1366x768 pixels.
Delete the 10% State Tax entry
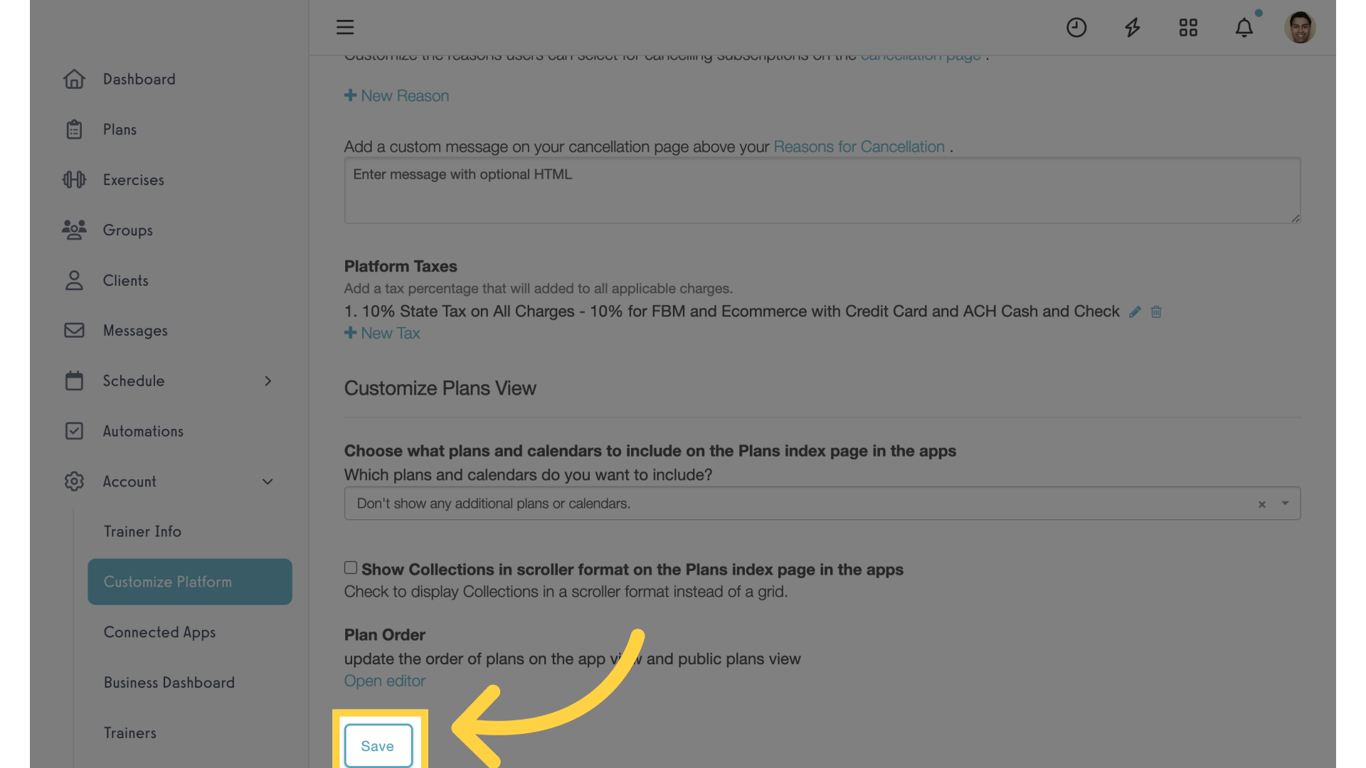(1156, 312)
